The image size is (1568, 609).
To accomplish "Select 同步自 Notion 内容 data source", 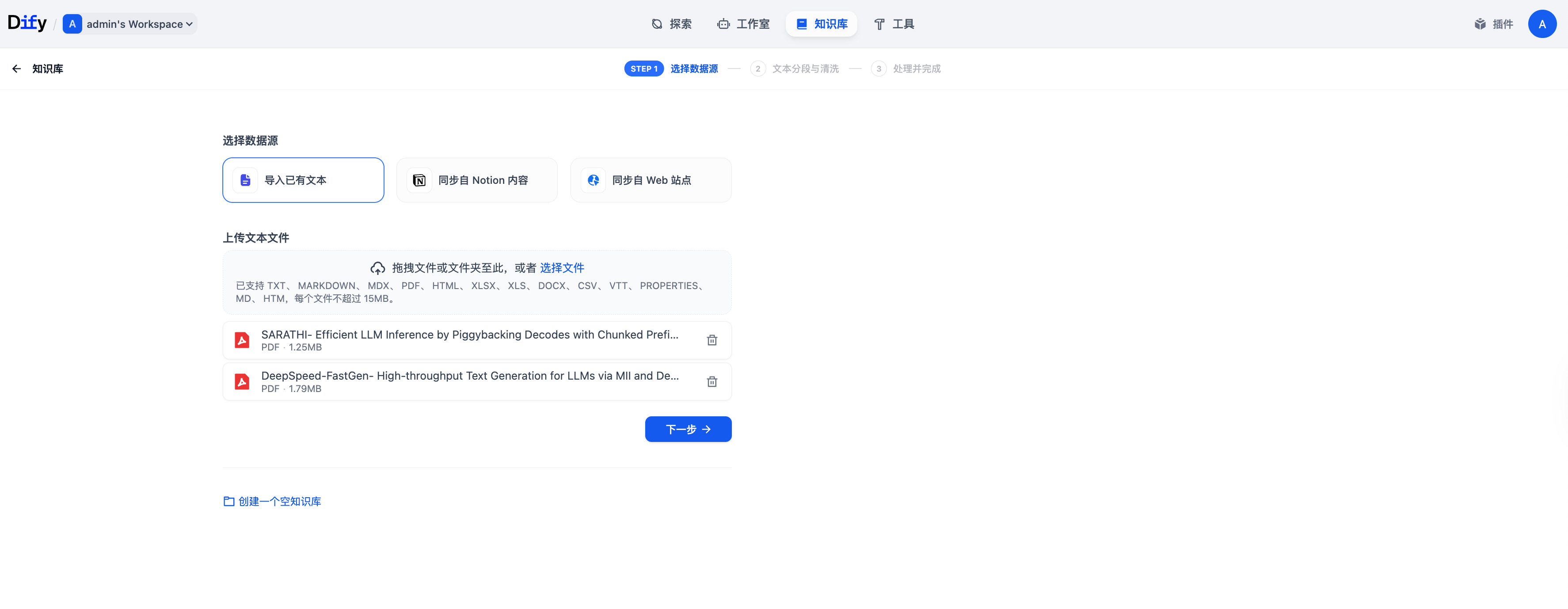I will (x=476, y=180).
